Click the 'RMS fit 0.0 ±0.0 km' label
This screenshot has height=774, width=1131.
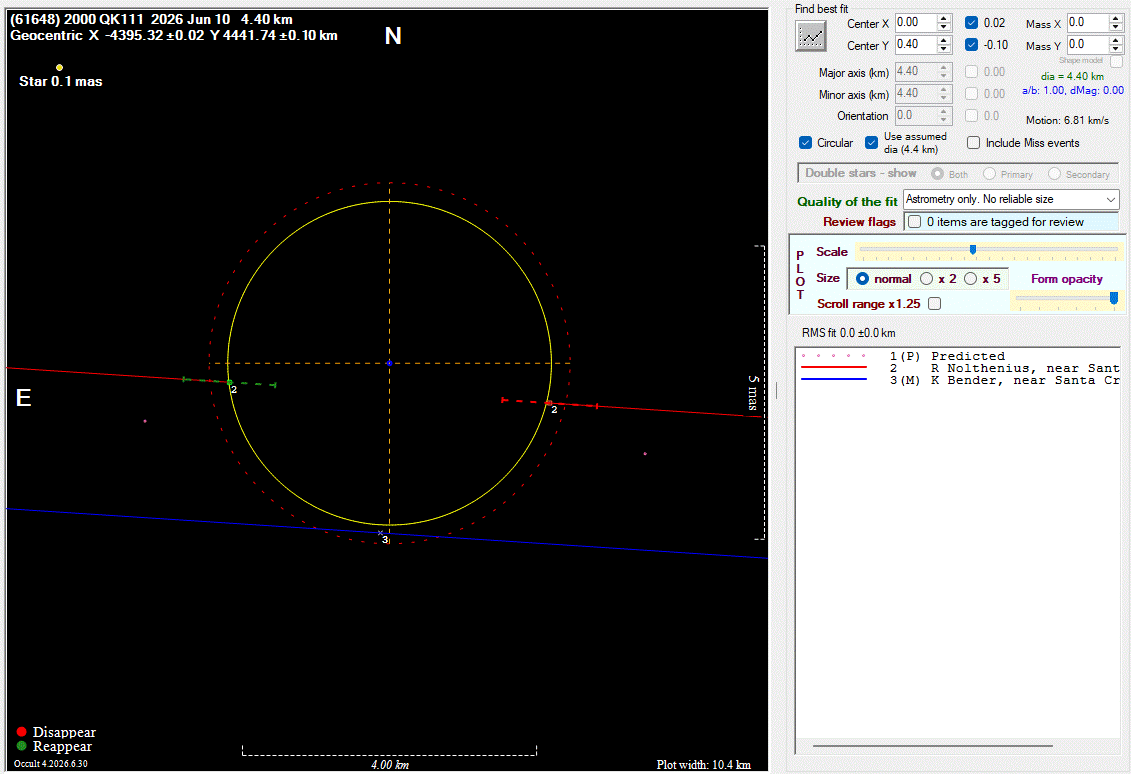848,333
